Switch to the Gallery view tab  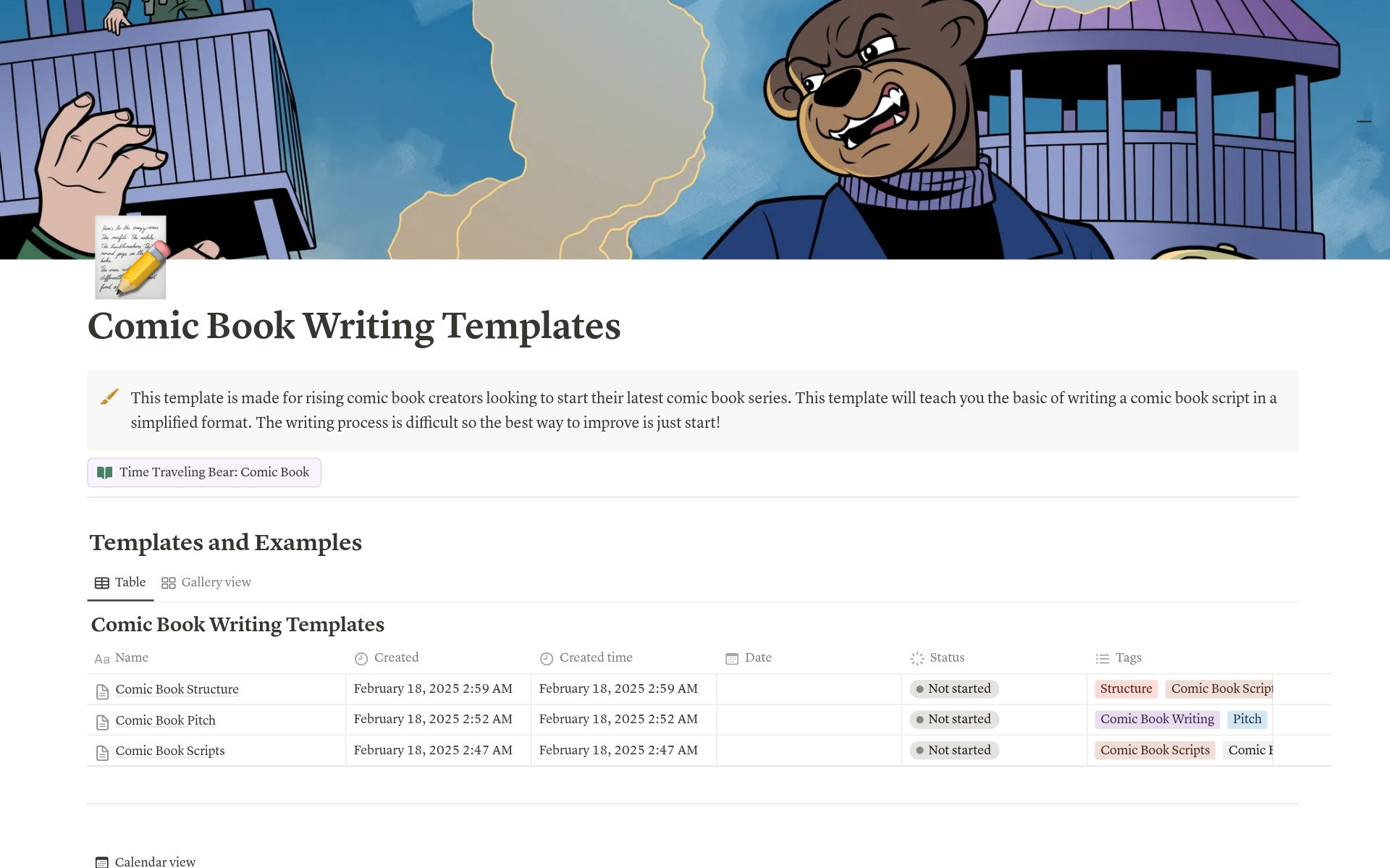(x=216, y=583)
